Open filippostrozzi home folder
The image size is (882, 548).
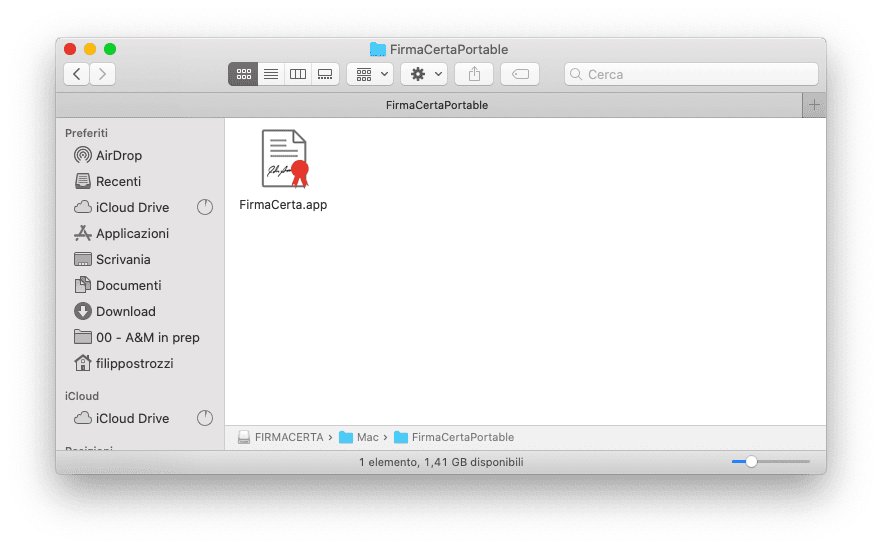(x=124, y=363)
